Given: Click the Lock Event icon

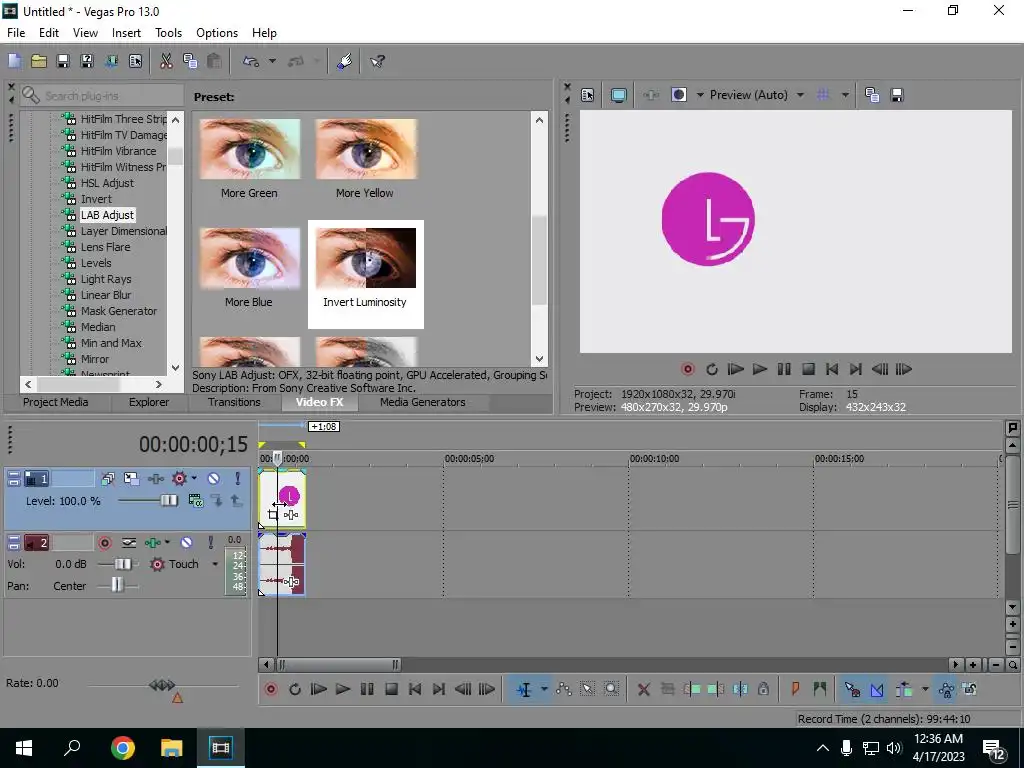Looking at the screenshot, I should tap(763, 689).
